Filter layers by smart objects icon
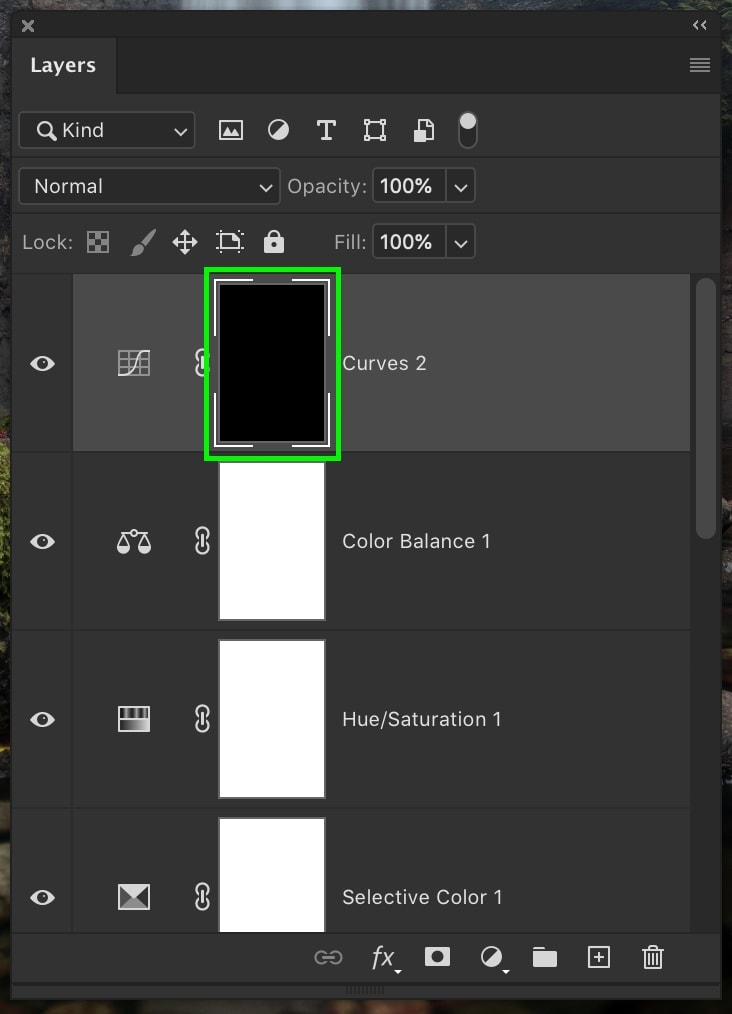Screen dimensions: 732x1014 tap(424, 131)
